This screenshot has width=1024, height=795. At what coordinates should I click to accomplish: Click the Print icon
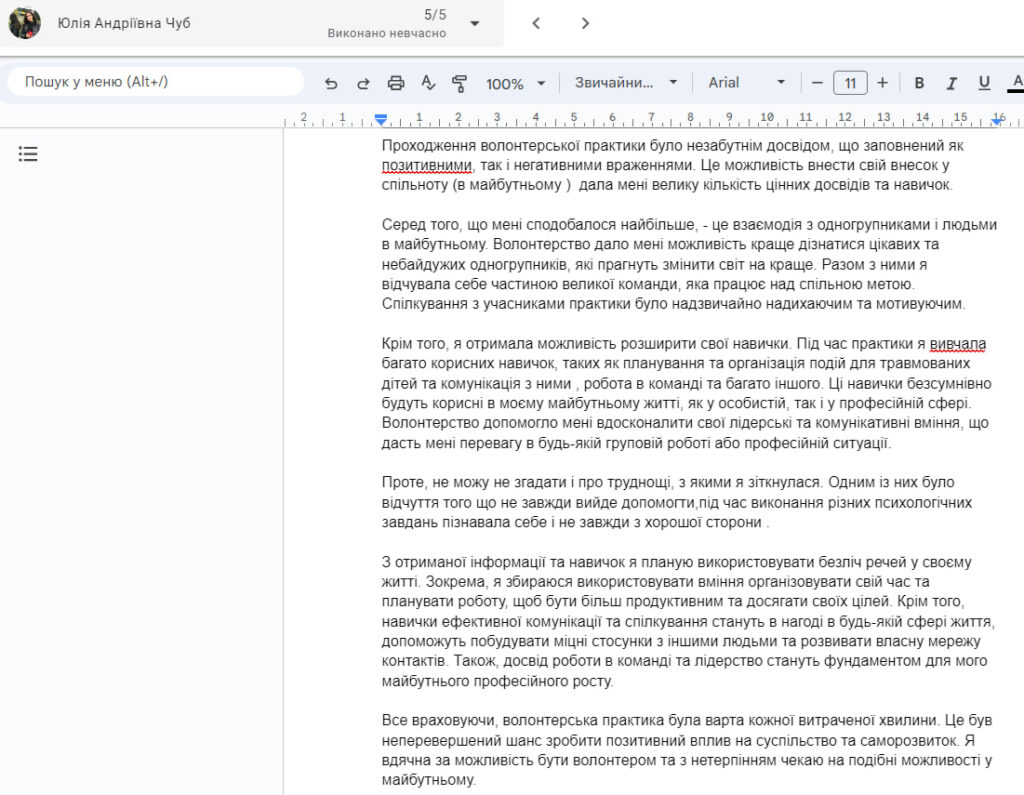396,83
